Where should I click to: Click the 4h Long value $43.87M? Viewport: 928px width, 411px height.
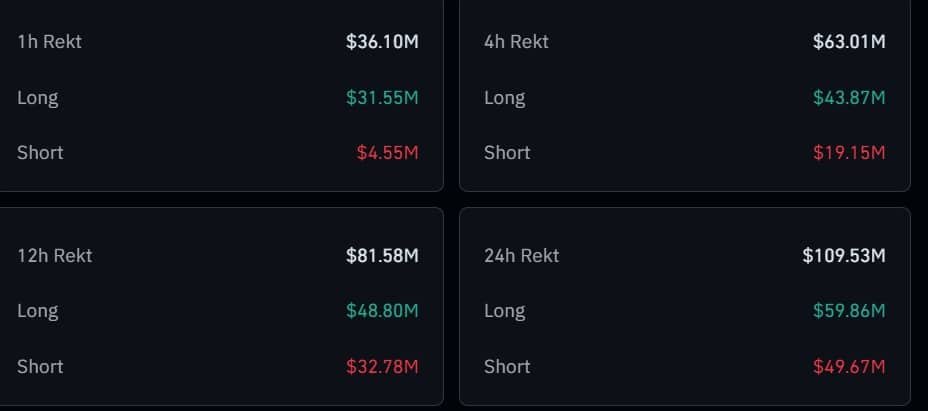pos(849,98)
